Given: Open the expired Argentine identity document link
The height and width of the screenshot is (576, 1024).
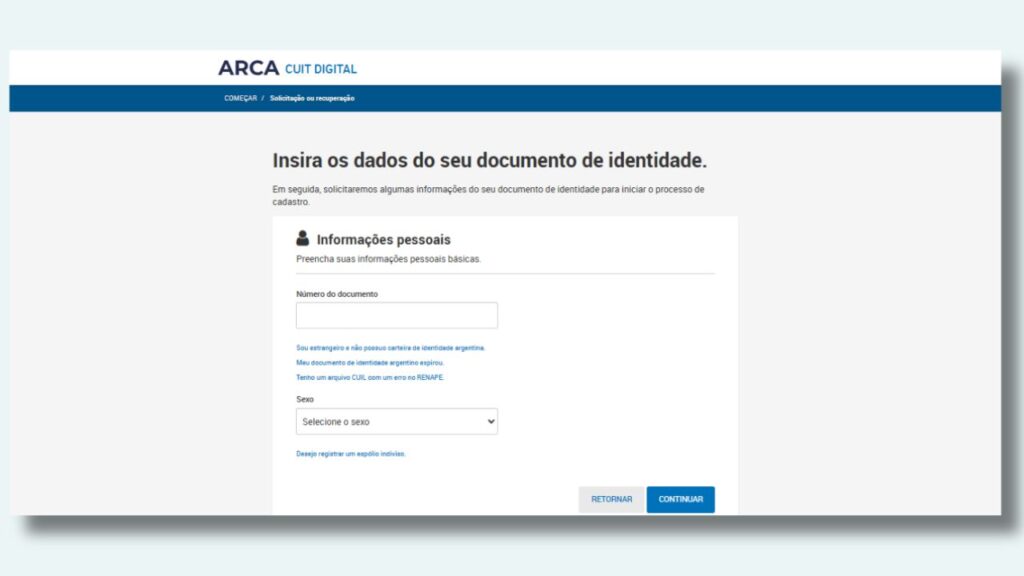Looking at the screenshot, I should [369, 362].
